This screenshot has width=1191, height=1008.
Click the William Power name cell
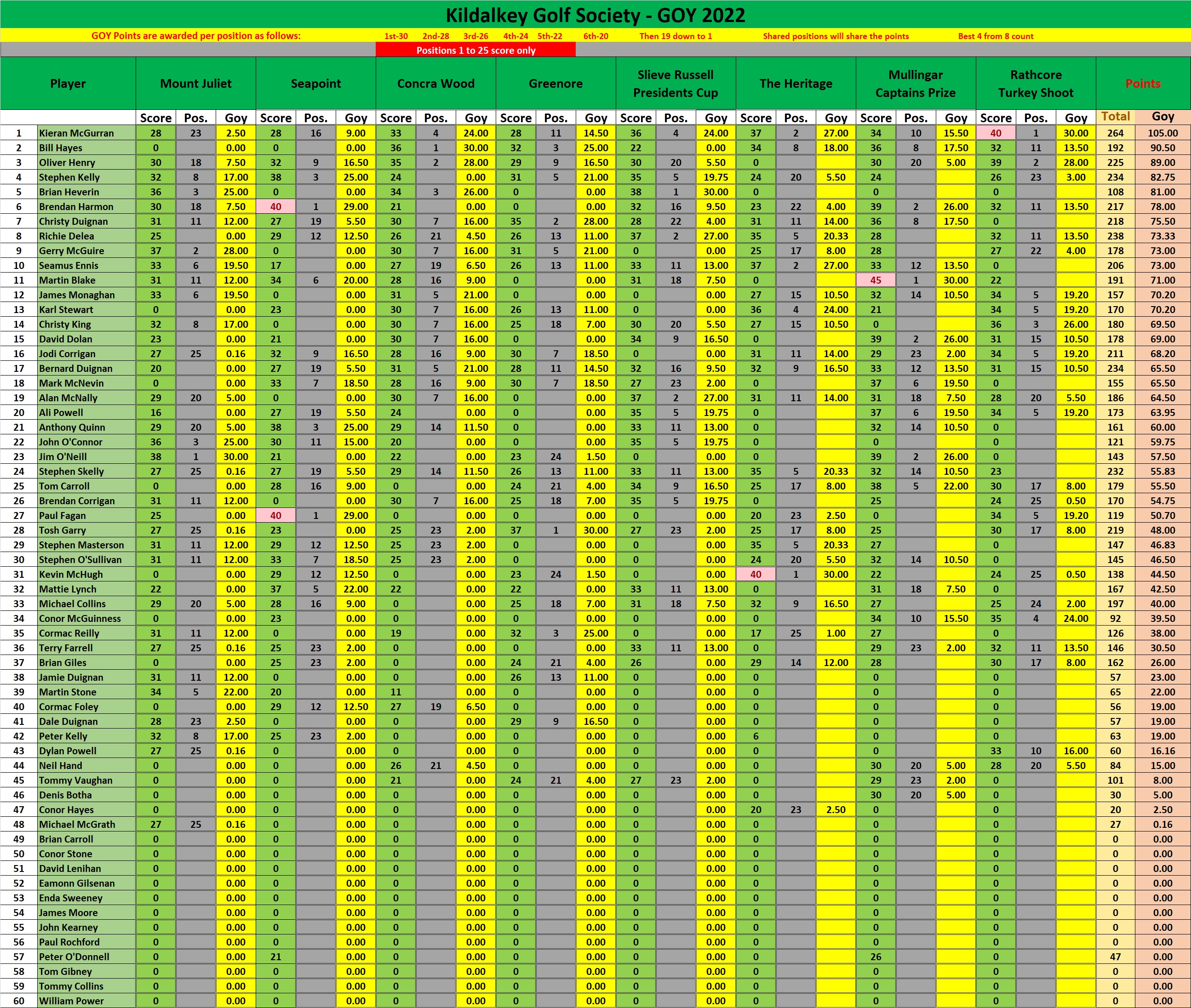86,1001
